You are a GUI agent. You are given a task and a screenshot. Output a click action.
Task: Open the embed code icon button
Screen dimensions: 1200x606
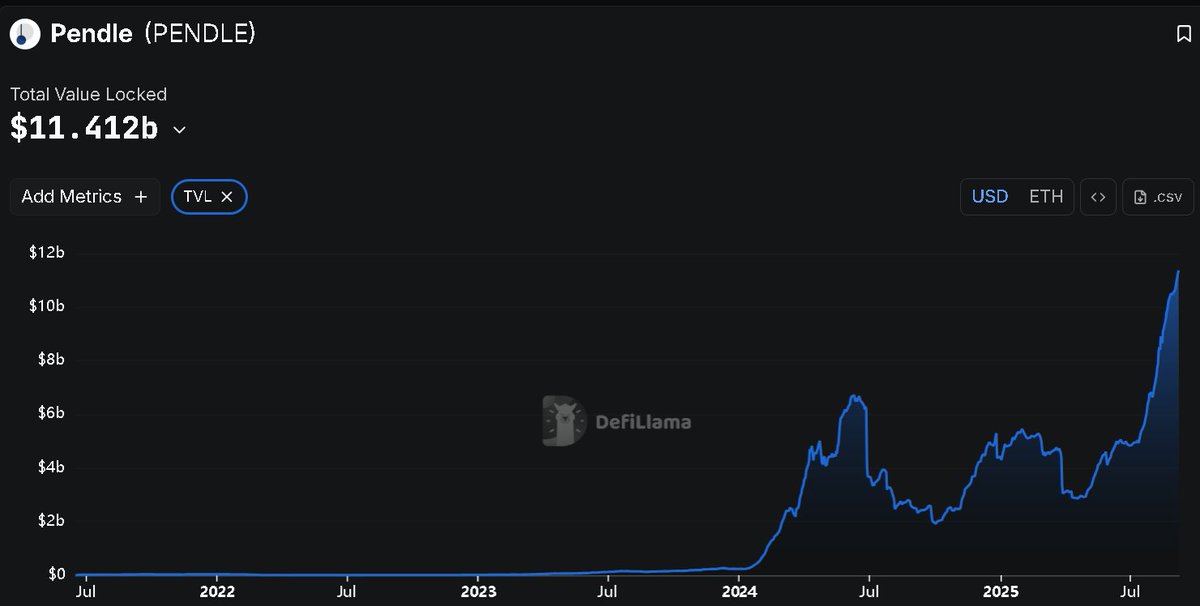pos(1097,197)
